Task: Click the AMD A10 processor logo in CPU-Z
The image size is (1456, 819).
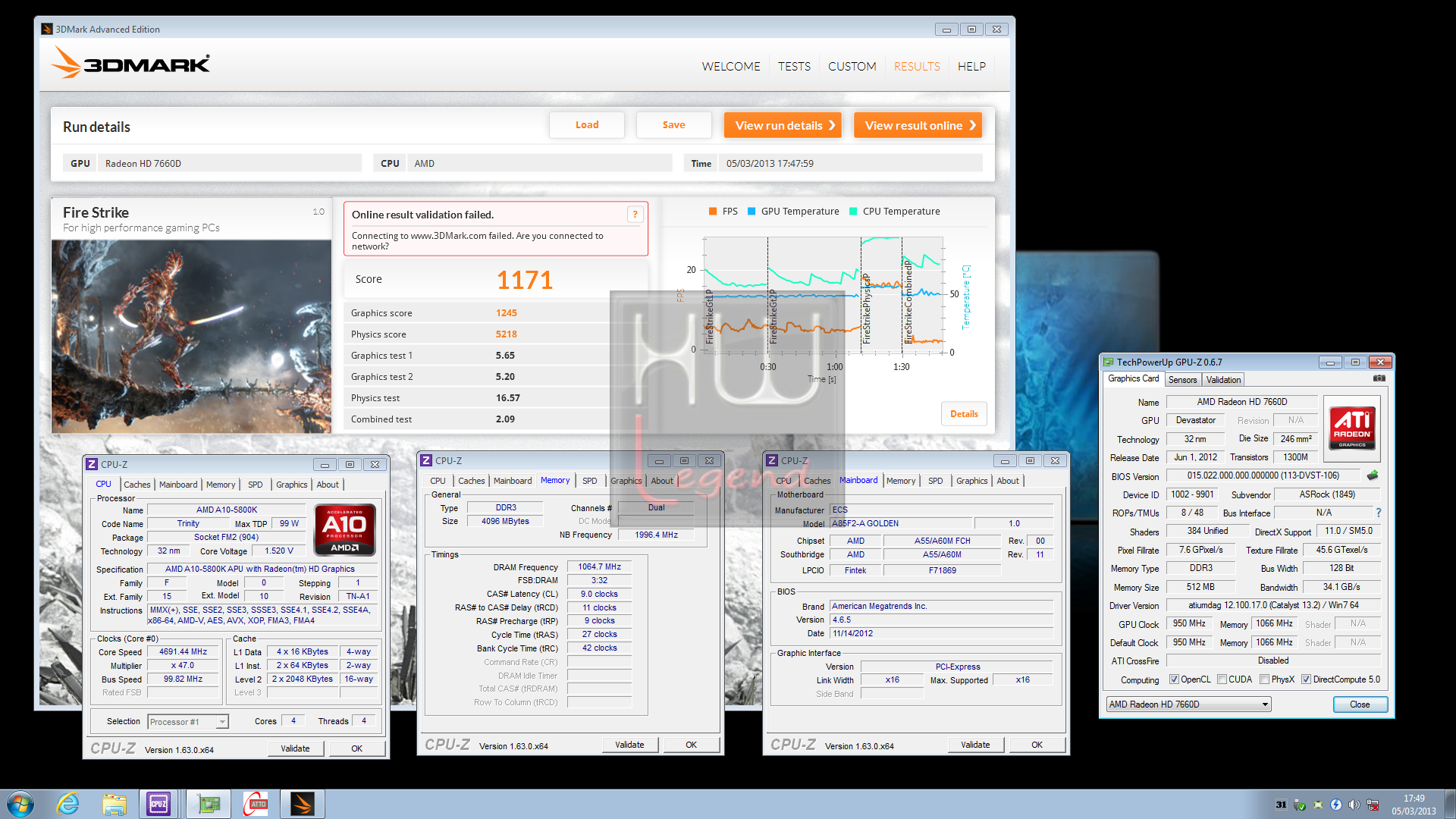Action: tap(344, 529)
